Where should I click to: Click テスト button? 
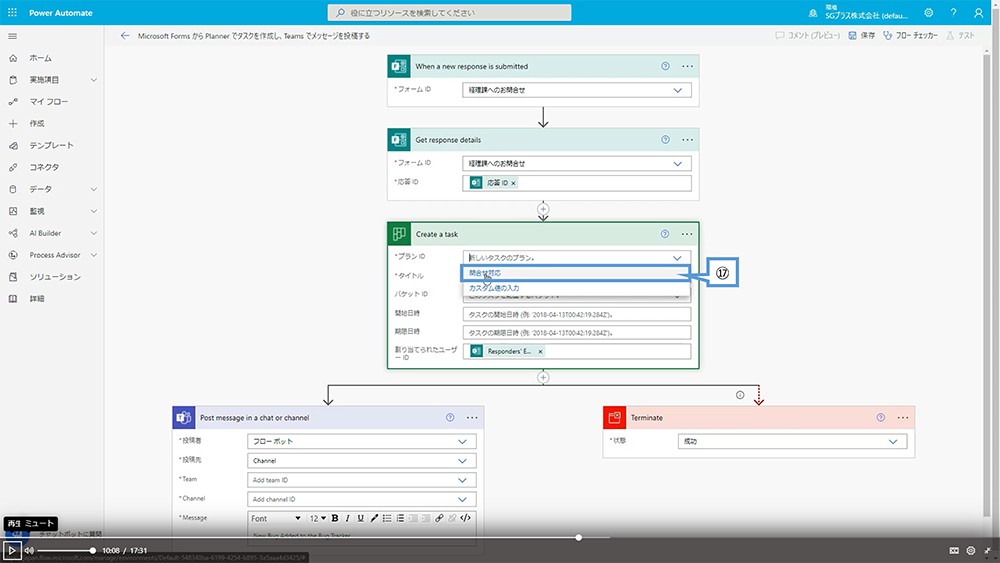[x=960, y=36]
